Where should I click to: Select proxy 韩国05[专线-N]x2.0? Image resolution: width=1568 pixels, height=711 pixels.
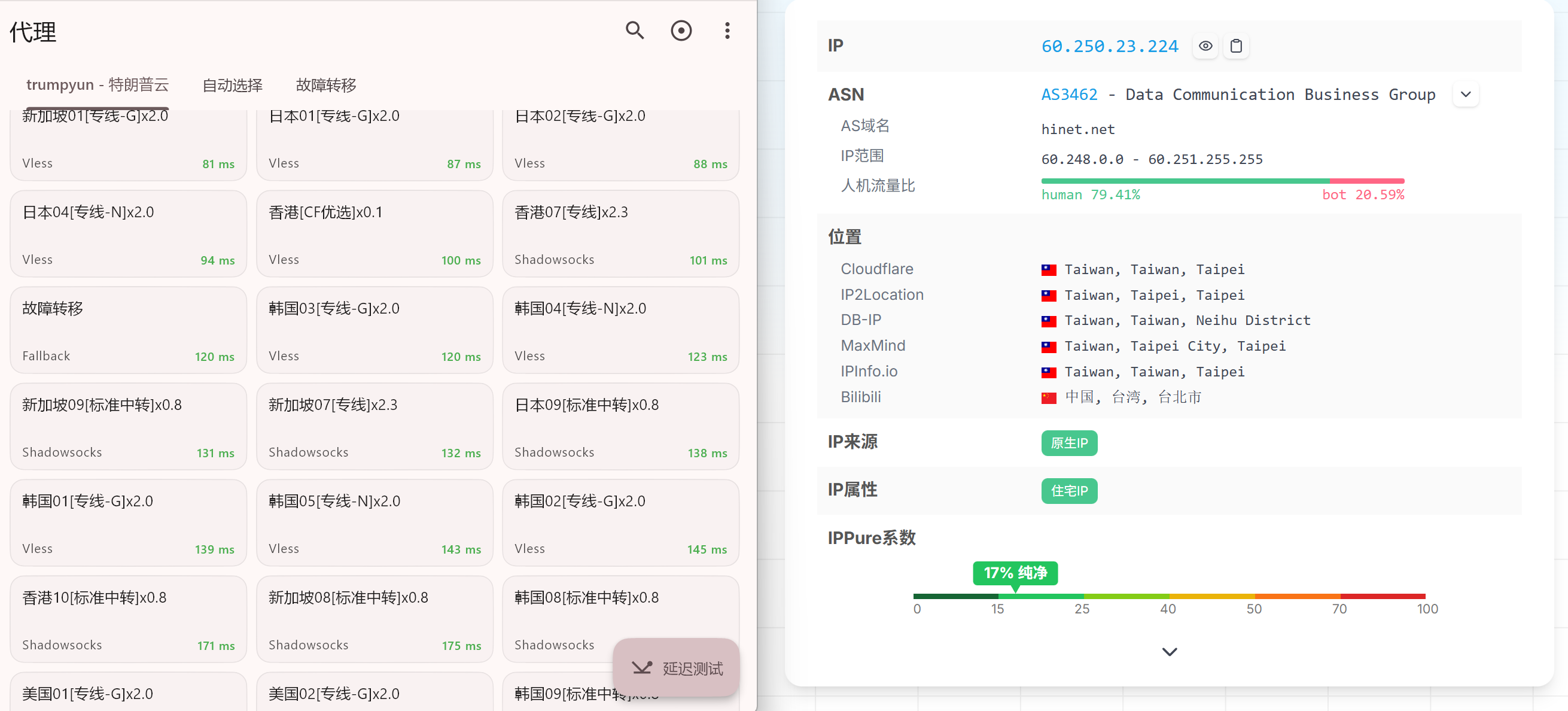point(375,522)
